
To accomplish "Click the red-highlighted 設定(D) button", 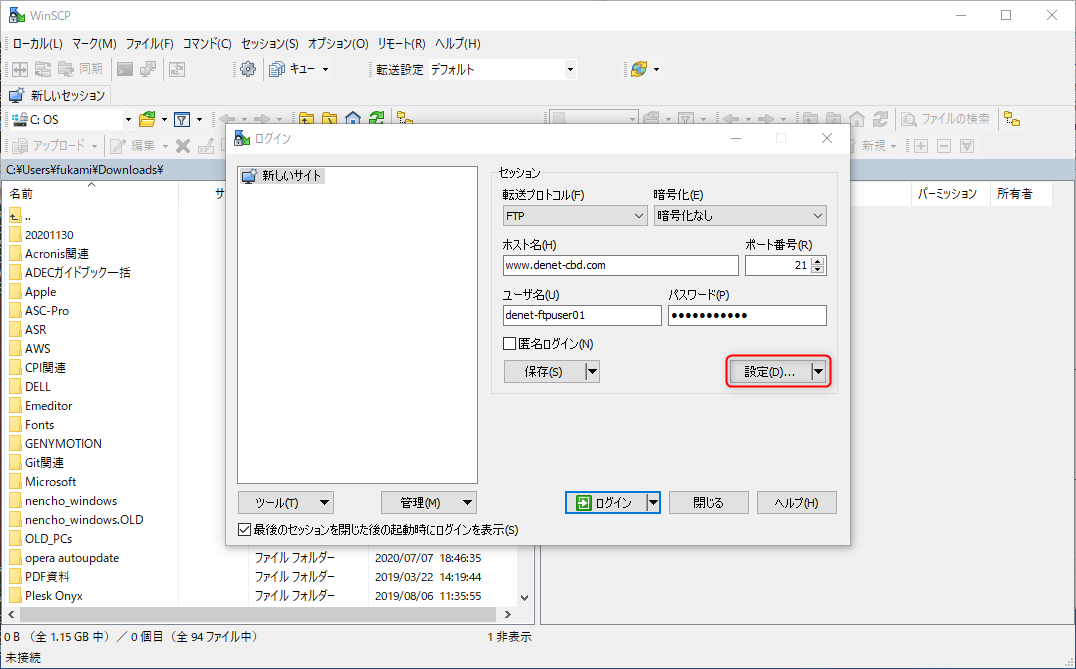I will [x=771, y=371].
